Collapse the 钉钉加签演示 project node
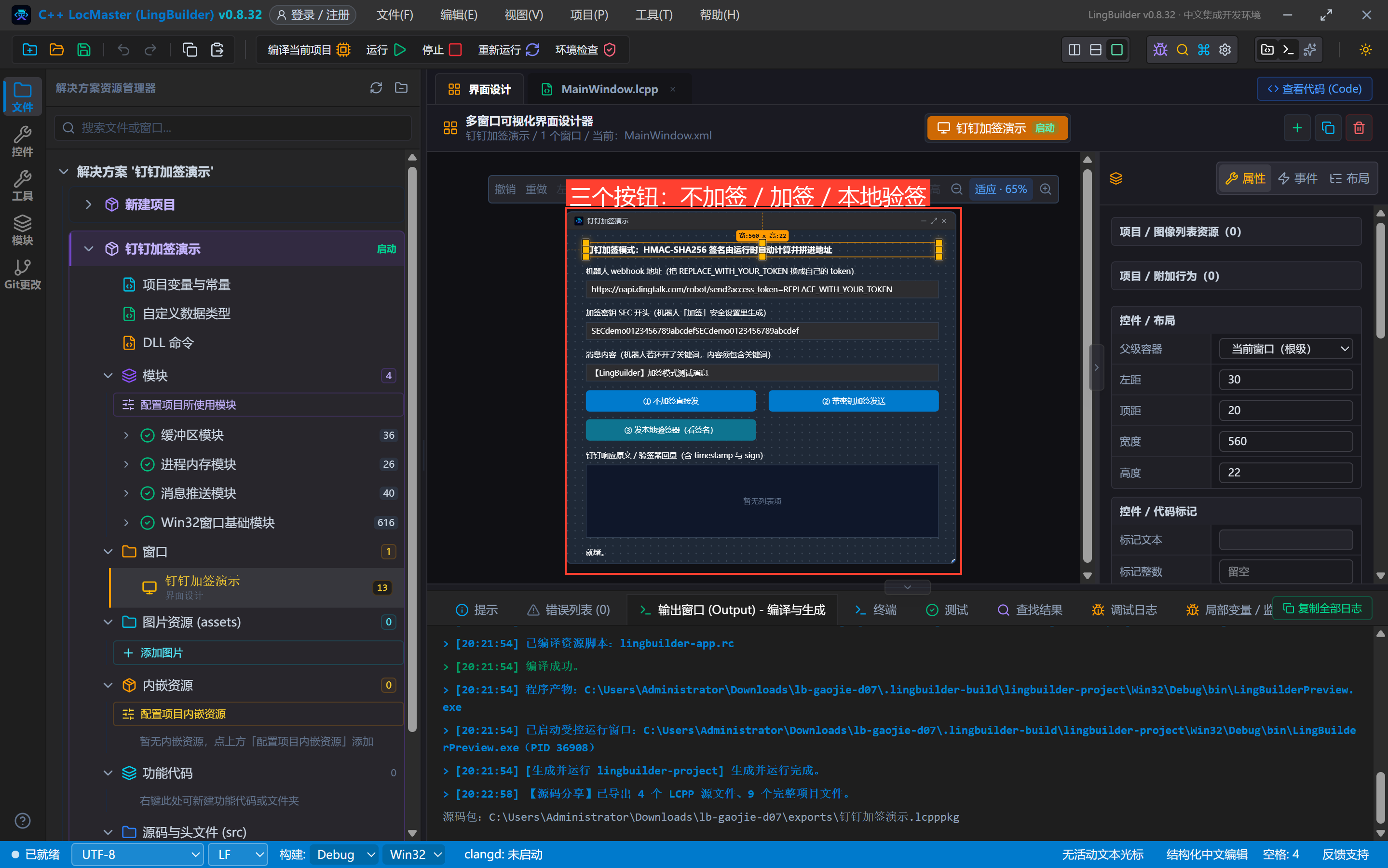Viewport: 1388px width, 868px height. click(x=88, y=248)
